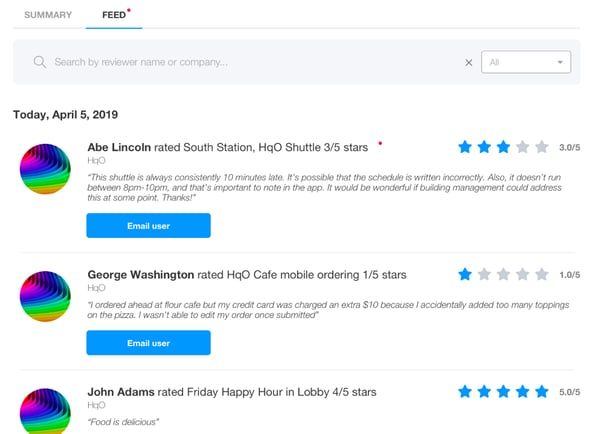Switch to the Summary tab
The image size is (600, 434).
coord(48,15)
